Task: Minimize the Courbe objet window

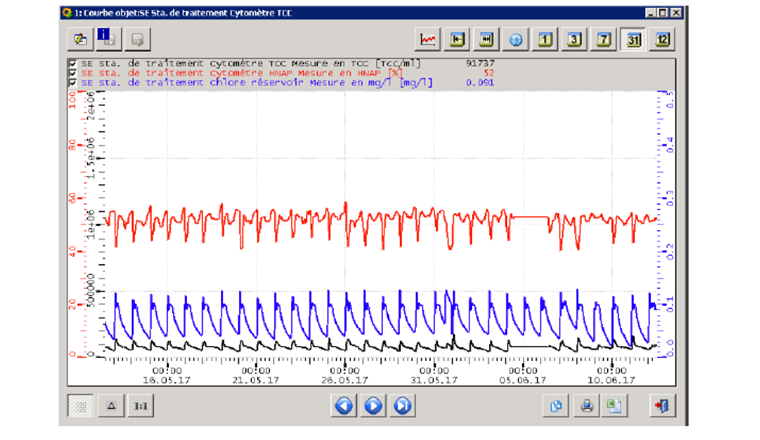Action: pos(651,13)
